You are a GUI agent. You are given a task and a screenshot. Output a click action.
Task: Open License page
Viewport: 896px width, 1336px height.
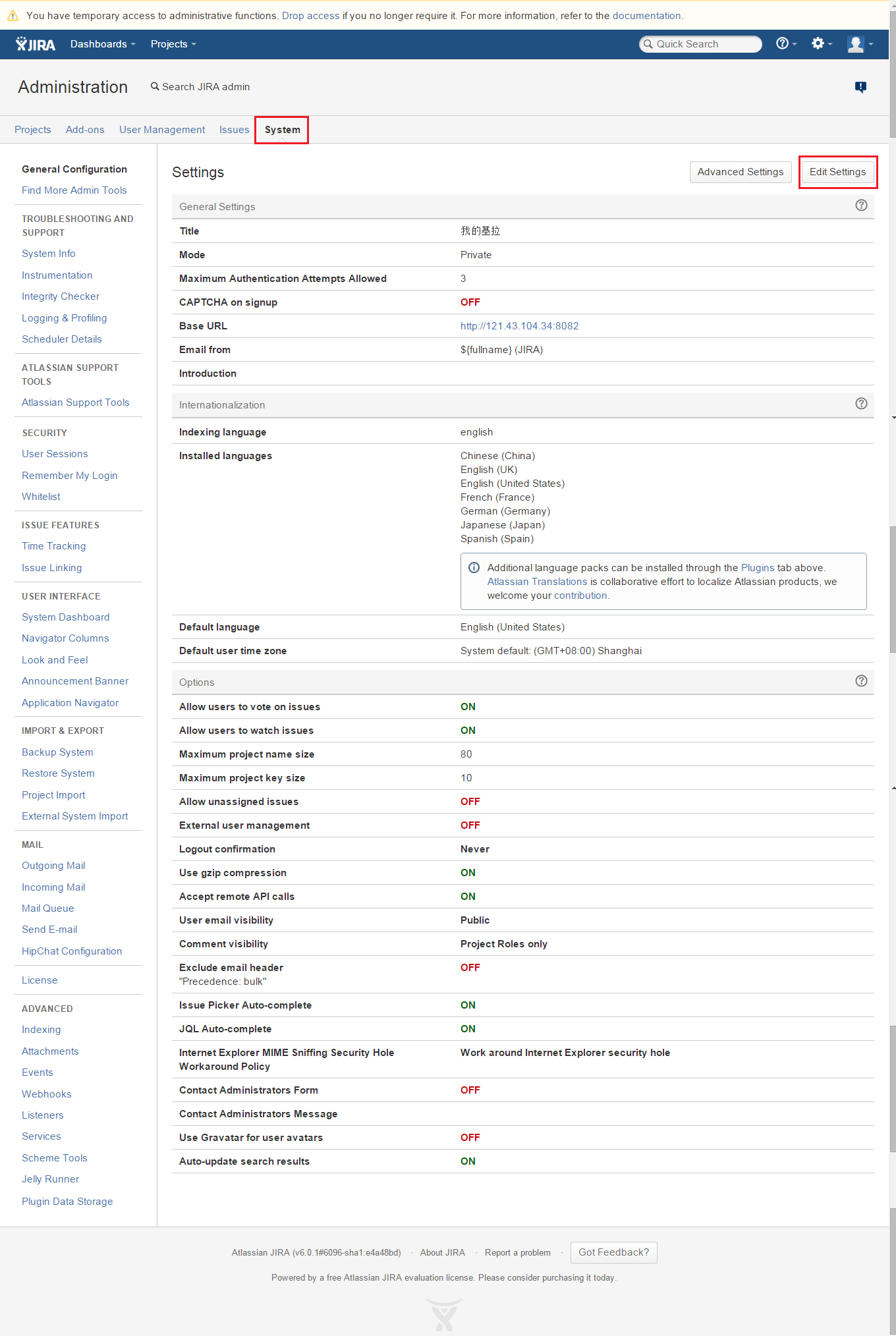click(40, 980)
